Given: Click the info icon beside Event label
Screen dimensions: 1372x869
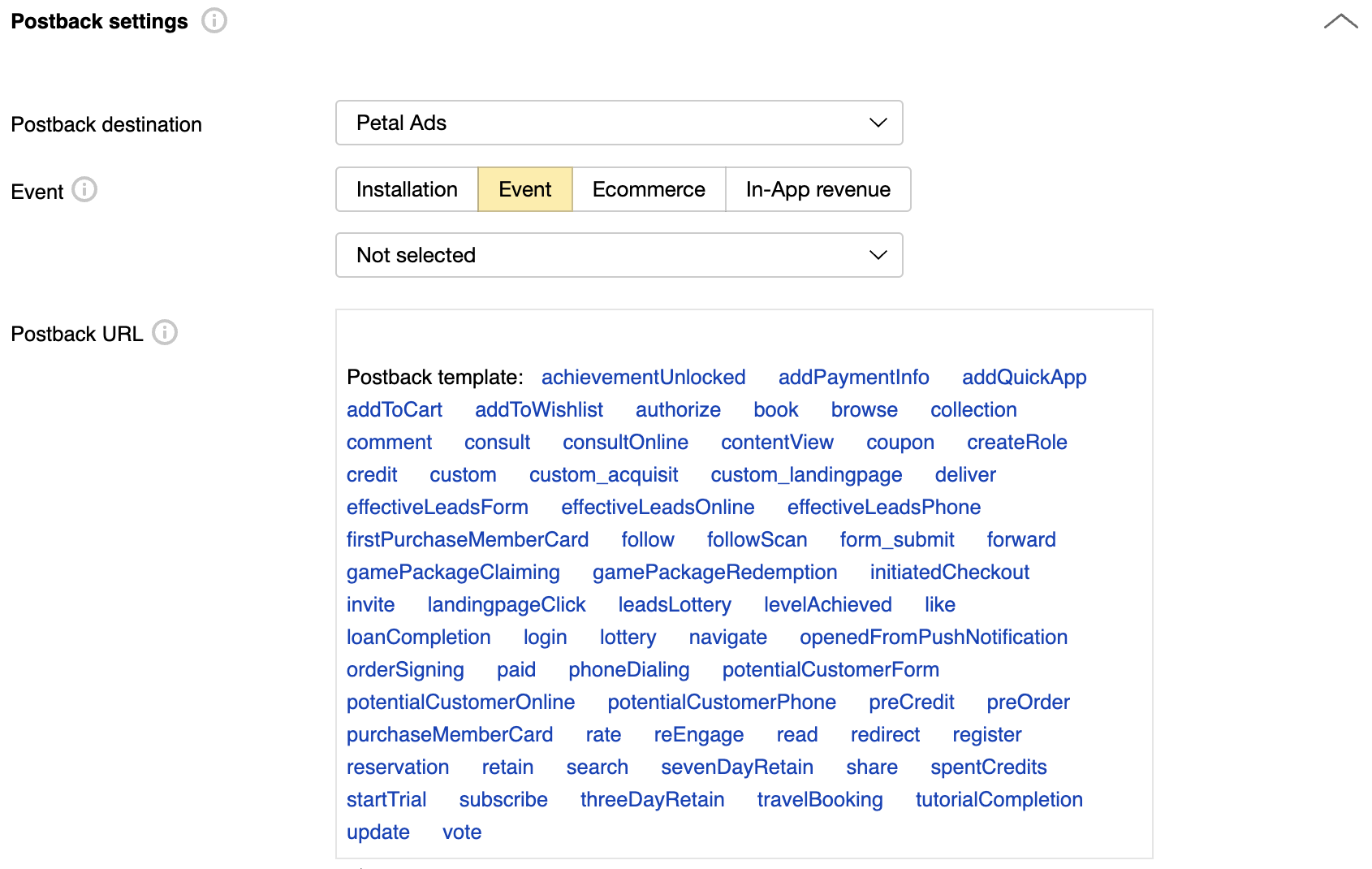Looking at the screenshot, I should pyautogui.click(x=84, y=189).
